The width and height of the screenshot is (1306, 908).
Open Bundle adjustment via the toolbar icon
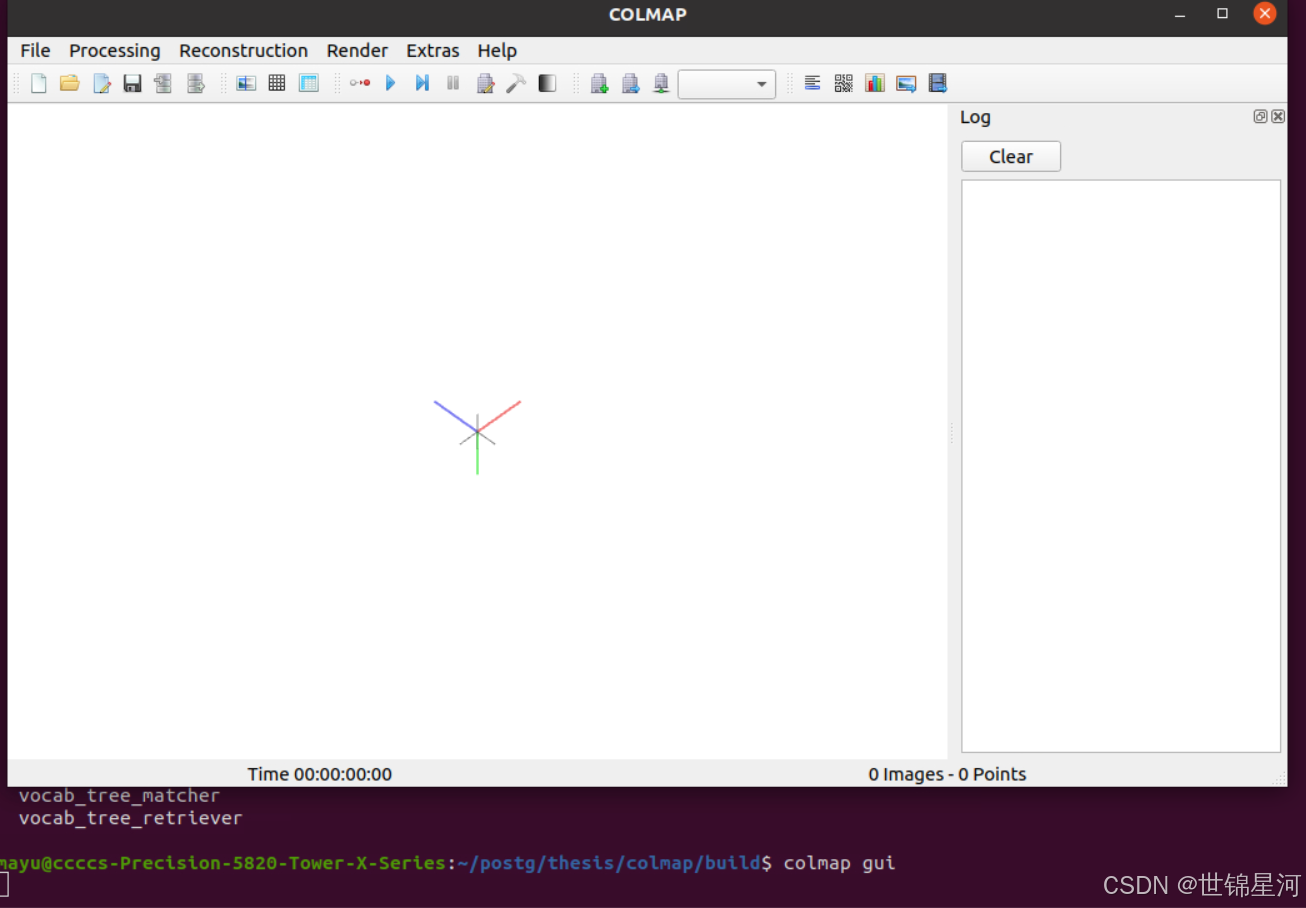click(x=485, y=83)
